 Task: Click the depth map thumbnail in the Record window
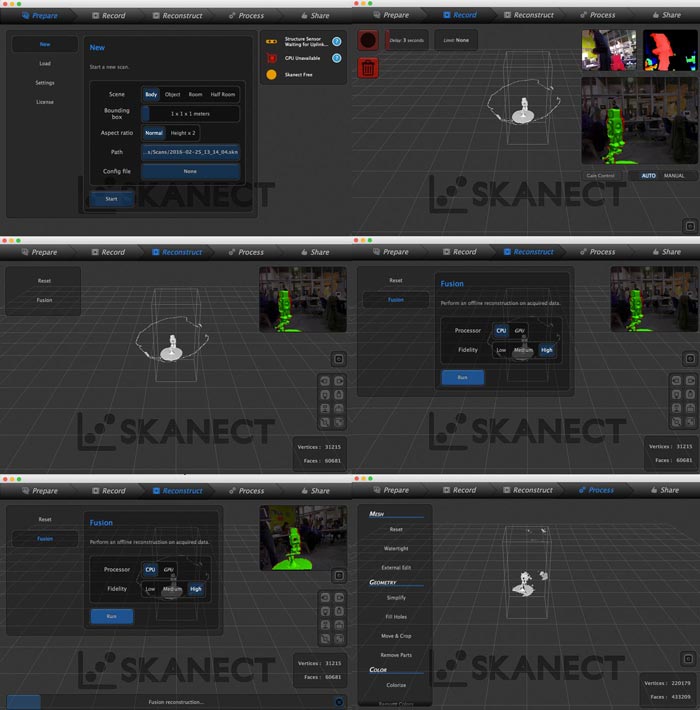pyautogui.click(x=670, y=50)
